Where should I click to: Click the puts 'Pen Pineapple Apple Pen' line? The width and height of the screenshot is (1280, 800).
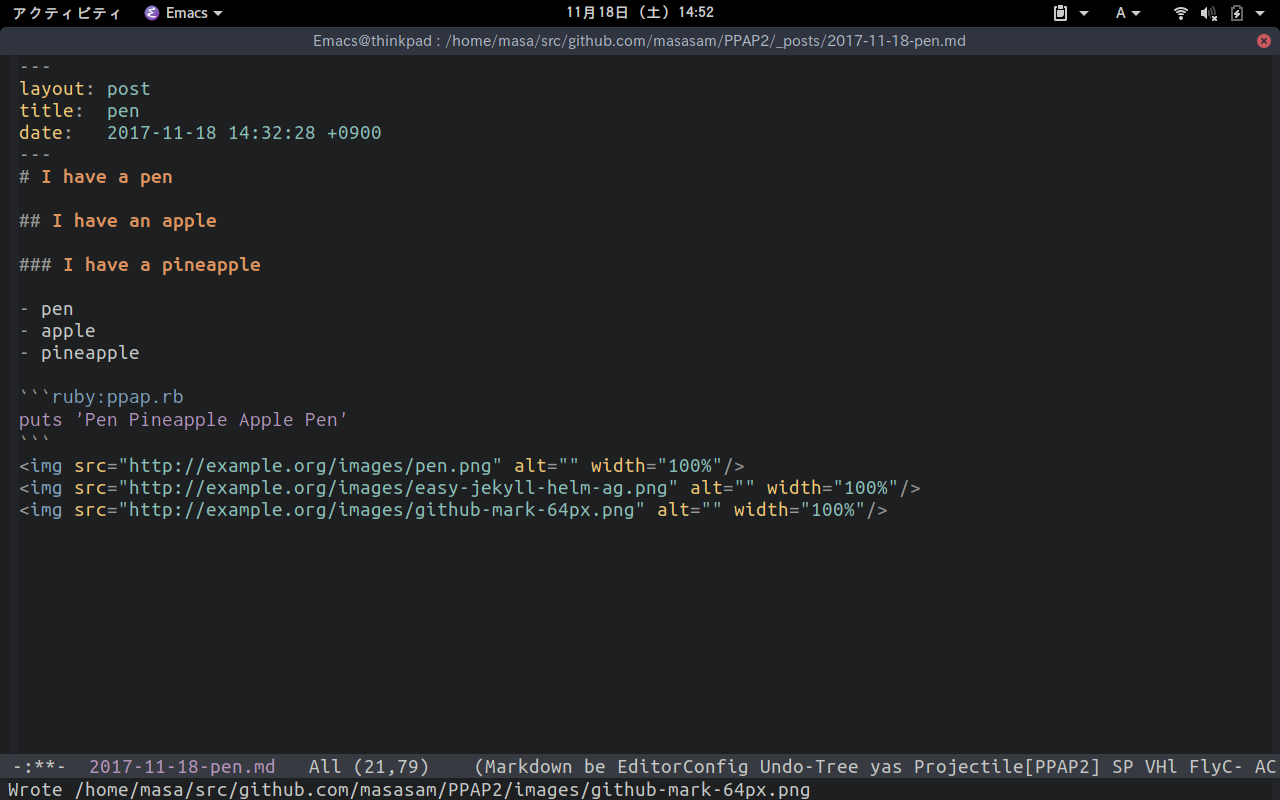(184, 419)
